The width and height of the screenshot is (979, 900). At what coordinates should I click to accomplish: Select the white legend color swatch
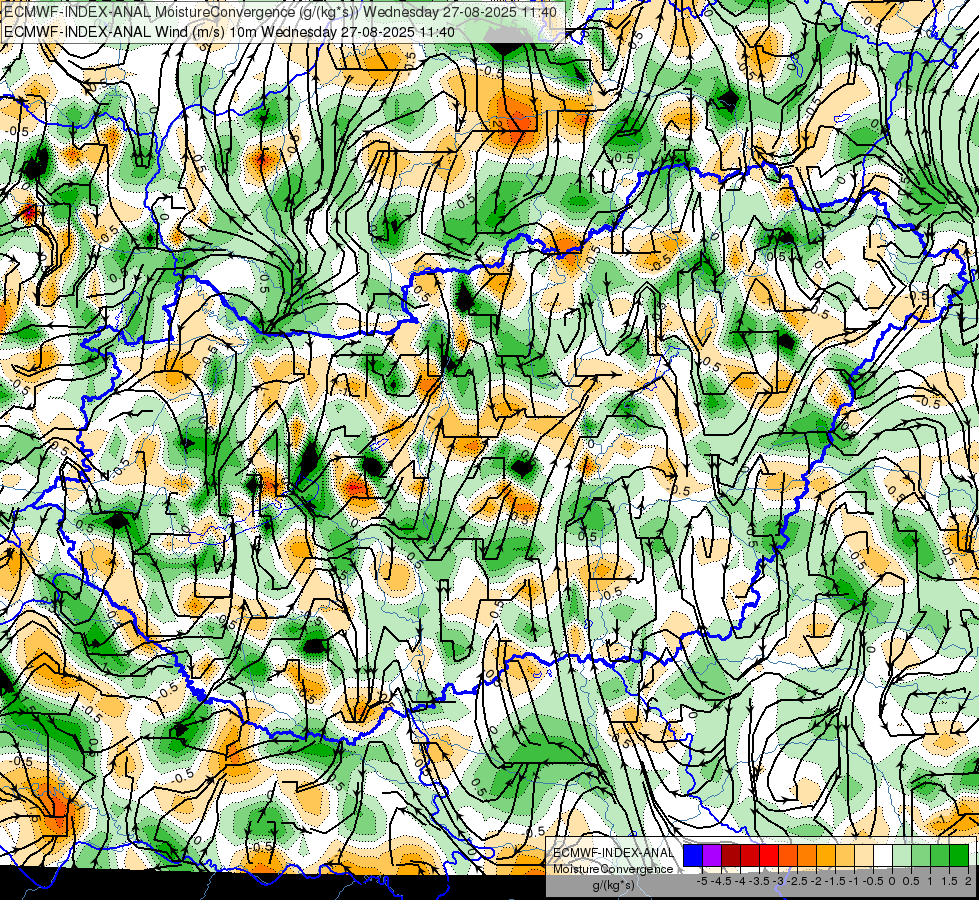pos(883,855)
